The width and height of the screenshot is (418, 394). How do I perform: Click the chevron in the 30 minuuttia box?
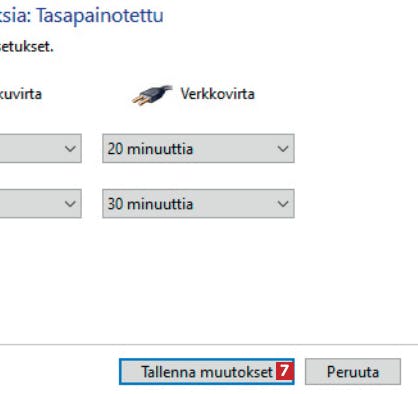[283, 204]
